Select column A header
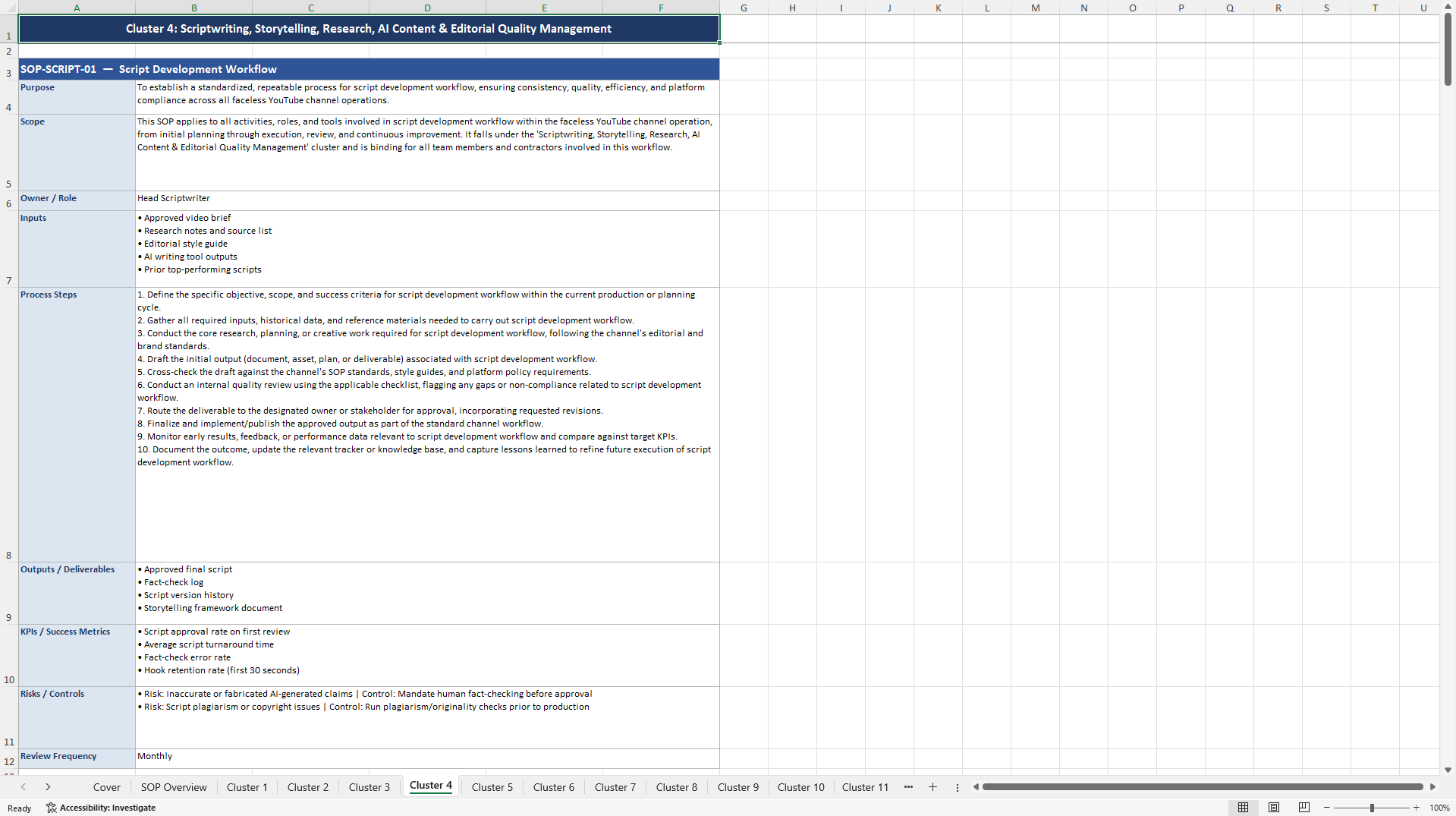 77,8
